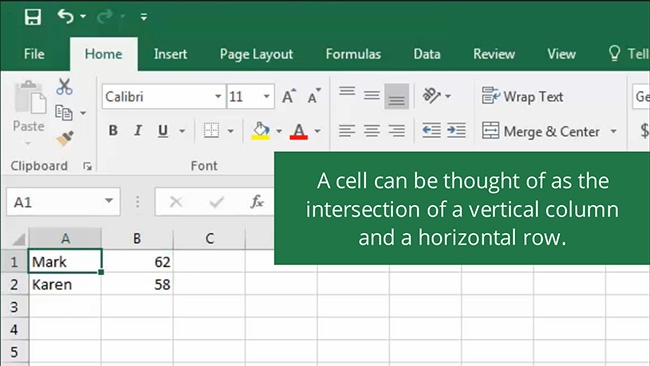Open the Merge & Center dropdown arrow
Screen dimensions: 650x366
tap(614, 131)
